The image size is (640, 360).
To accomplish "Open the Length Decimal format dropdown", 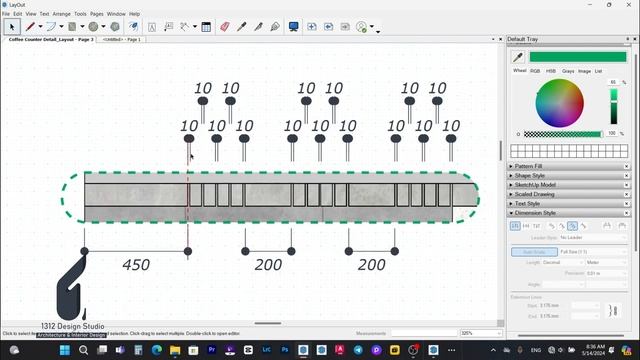I will (x=562, y=263).
